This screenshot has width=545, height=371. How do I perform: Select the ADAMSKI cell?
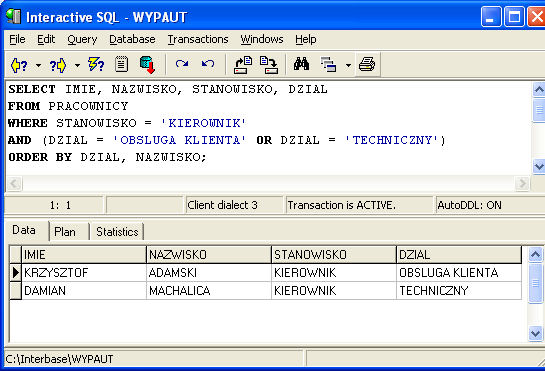[209, 273]
